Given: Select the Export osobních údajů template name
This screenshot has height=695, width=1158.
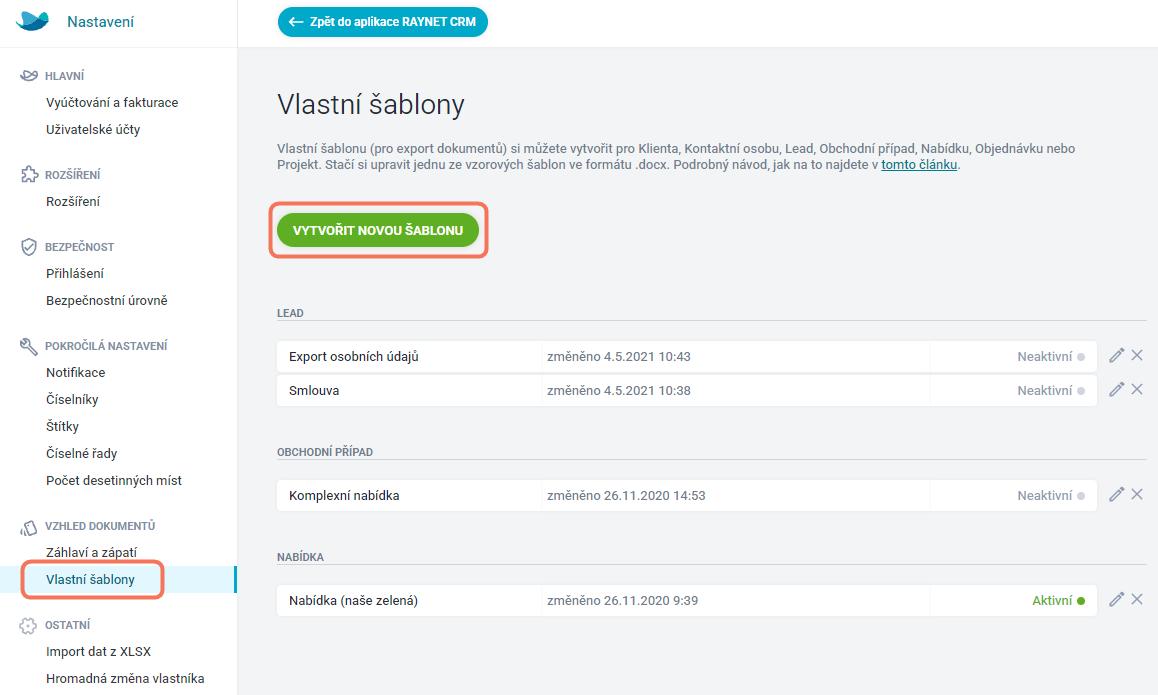Looking at the screenshot, I should tap(354, 357).
